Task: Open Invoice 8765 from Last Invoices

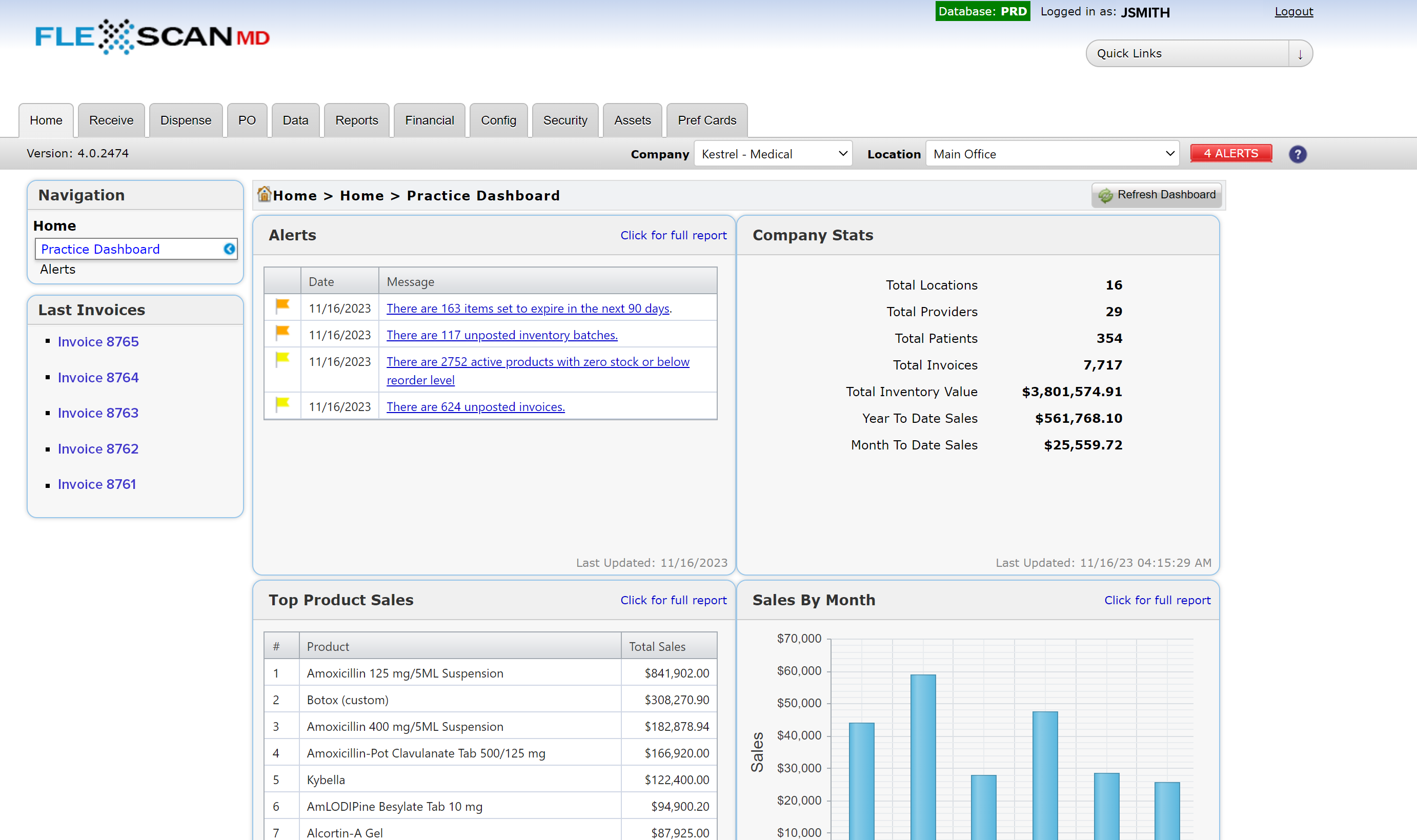Action: pos(98,341)
